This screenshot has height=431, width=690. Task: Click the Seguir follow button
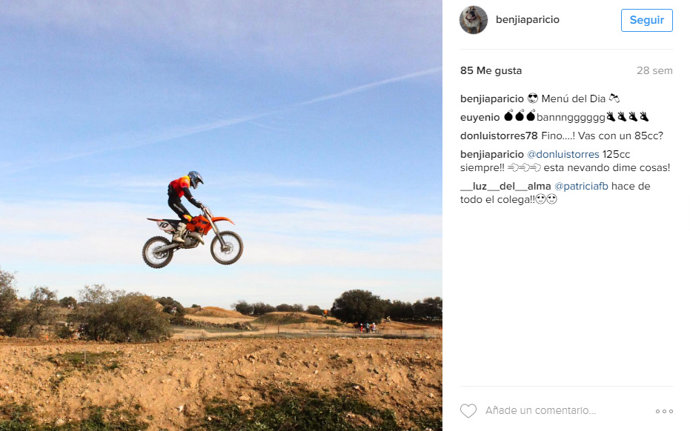point(646,20)
